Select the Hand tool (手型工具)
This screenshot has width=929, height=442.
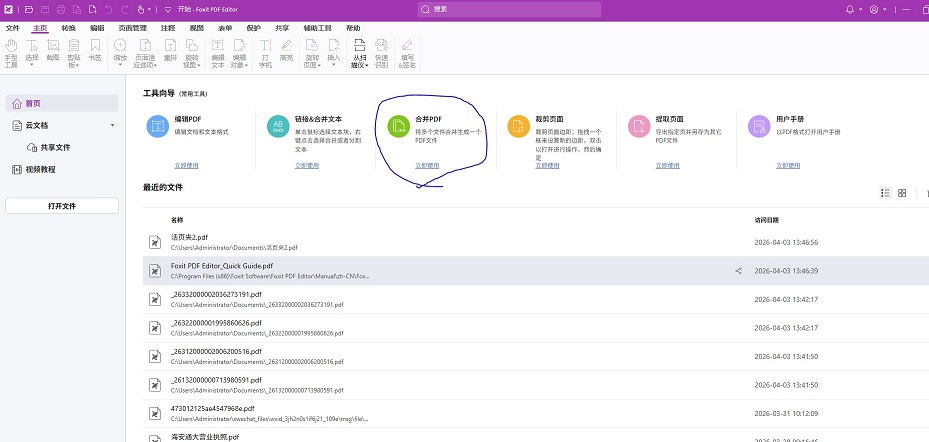click(x=11, y=52)
